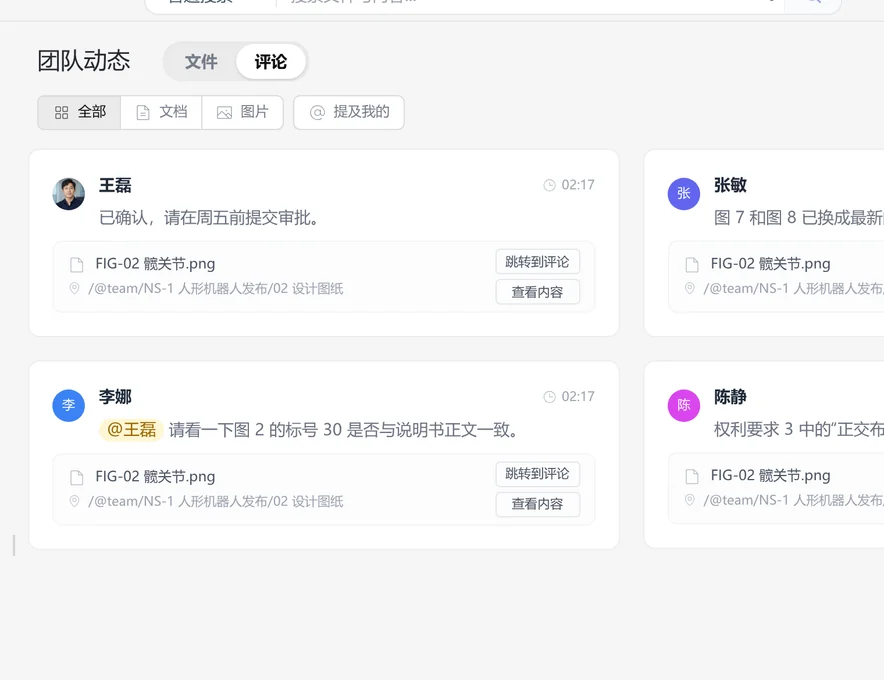The height and width of the screenshot is (680, 884).
Task: Click the location pin in 张敏's card
Action: point(689,289)
